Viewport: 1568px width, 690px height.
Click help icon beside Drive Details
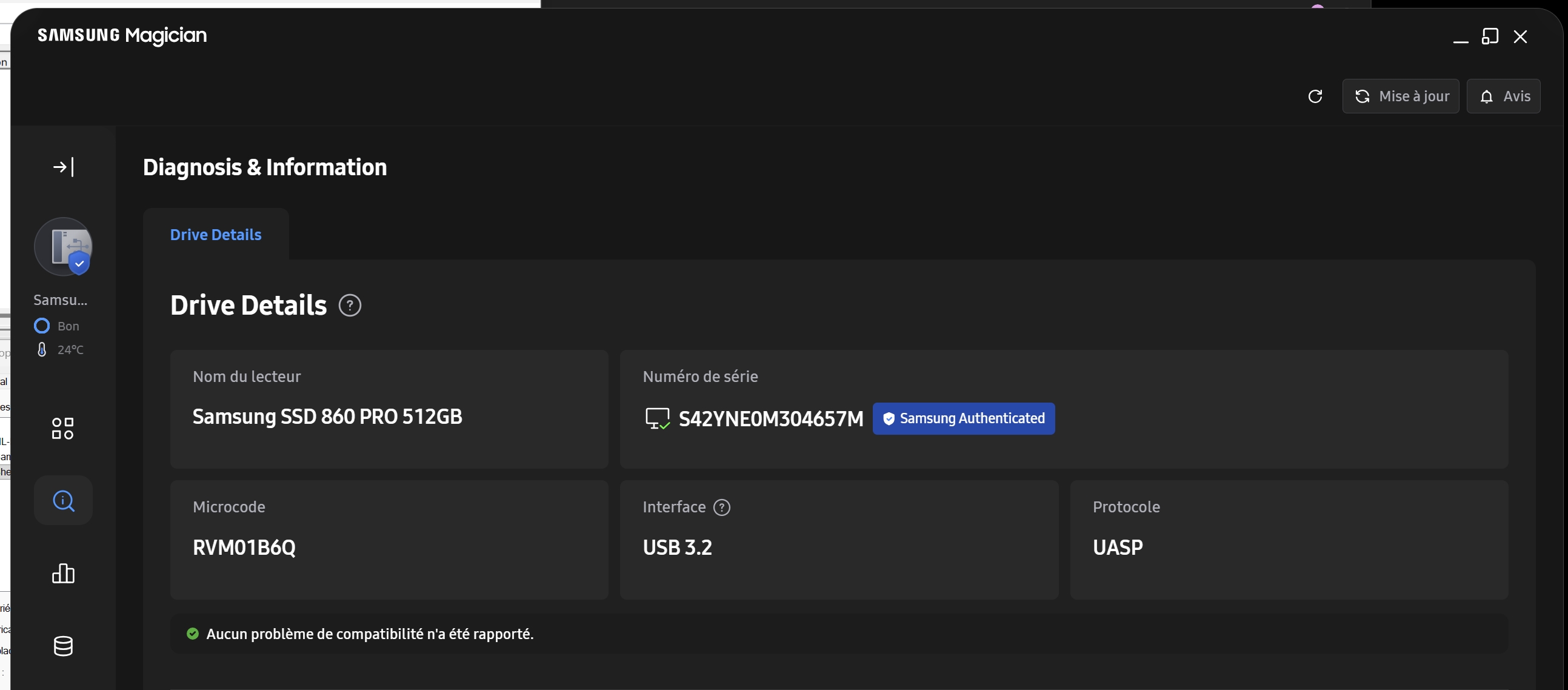[x=350, y=305]
